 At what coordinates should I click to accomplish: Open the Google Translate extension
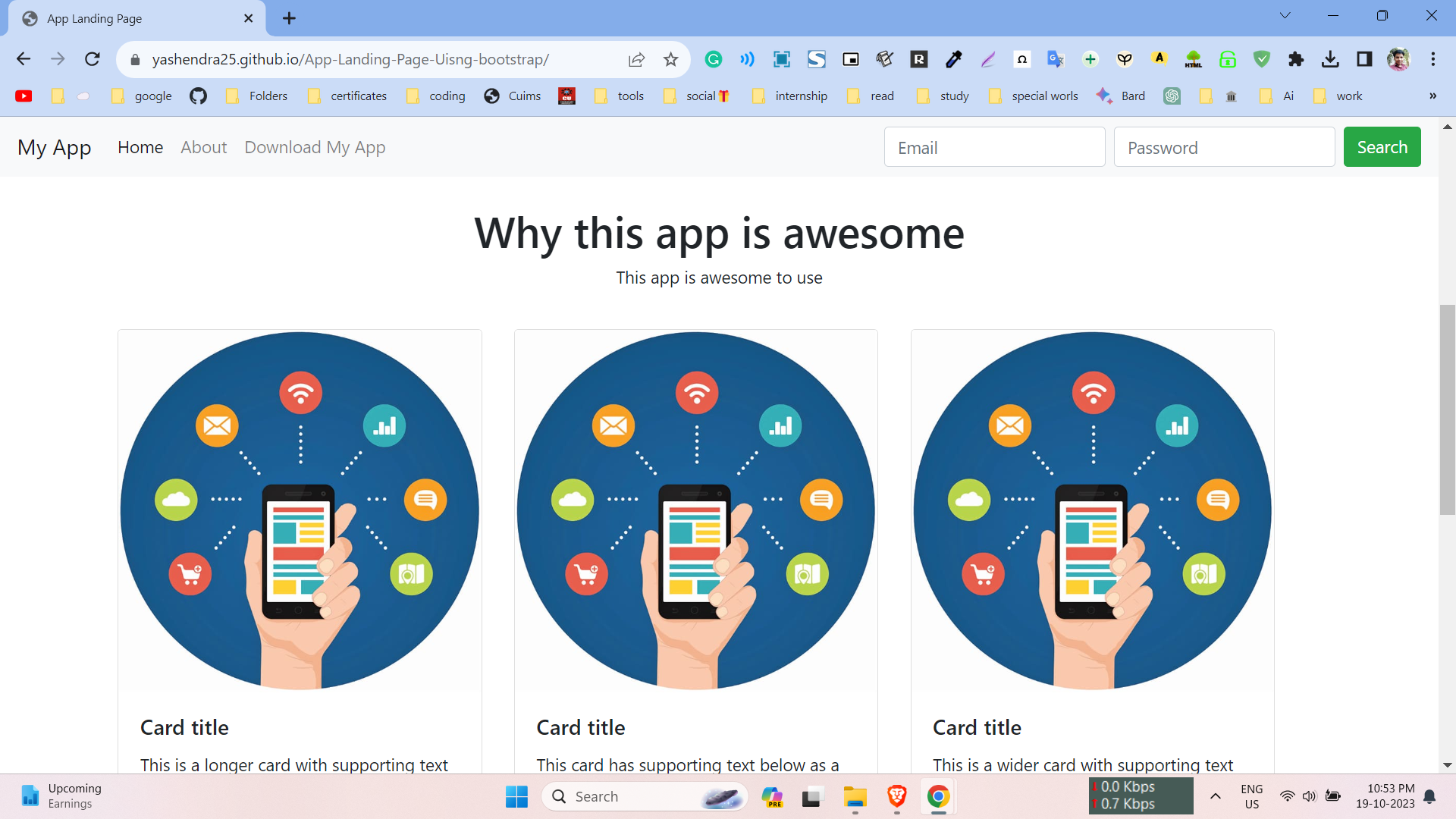(x=1055, y=58)
